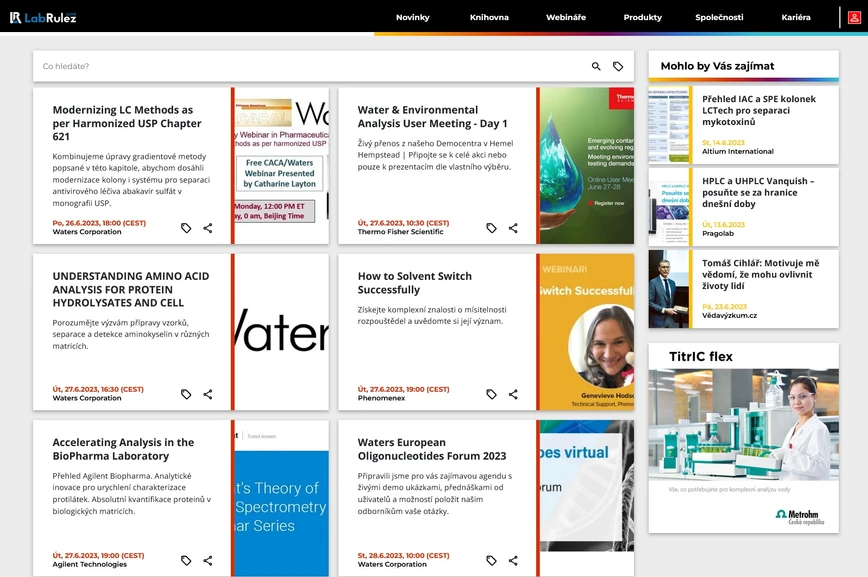Screen dimensions: 868x577
Task: Click the CACA/Waters webinar banner image
Action: [282, 166]
